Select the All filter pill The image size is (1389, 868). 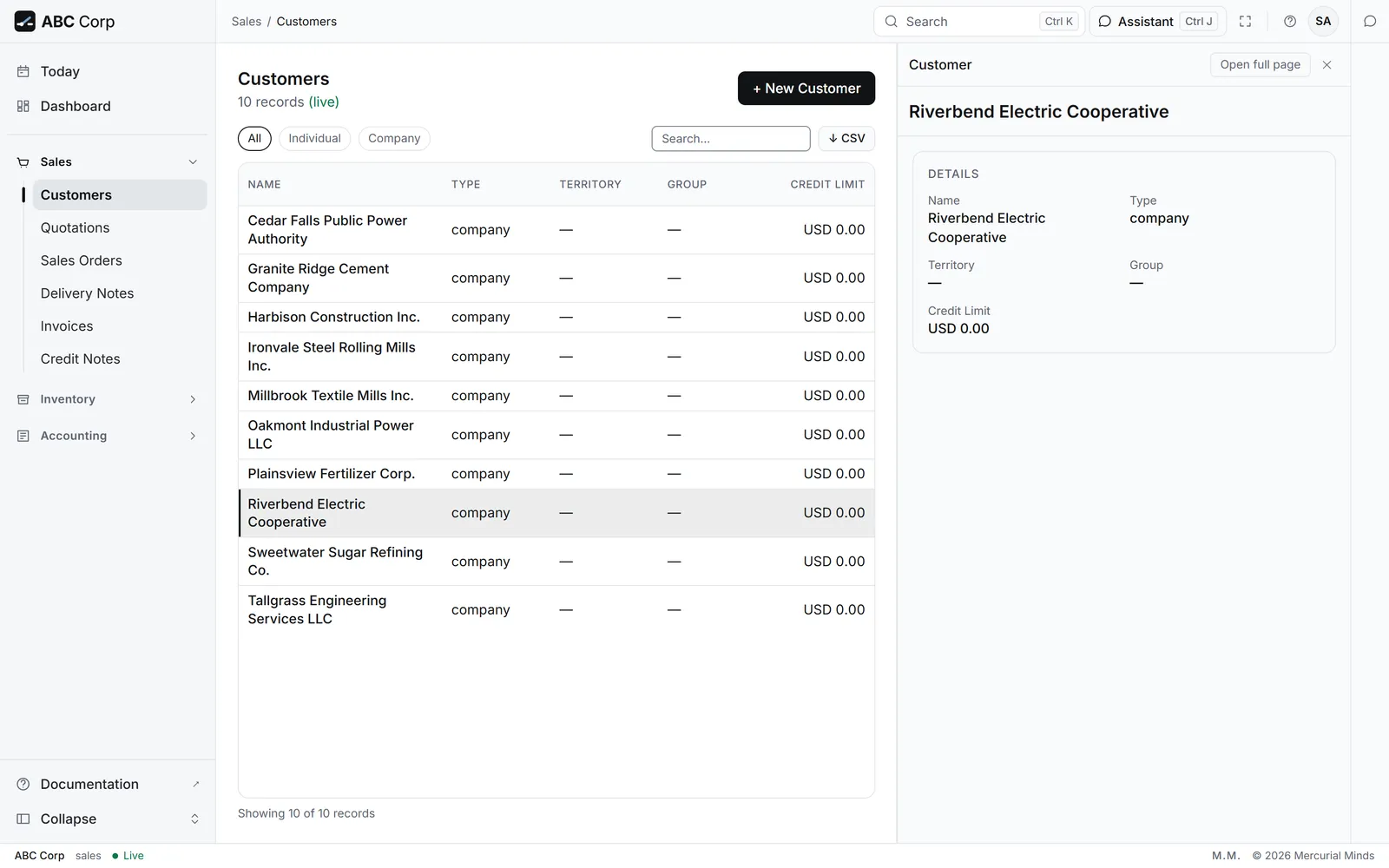point(254,139)
